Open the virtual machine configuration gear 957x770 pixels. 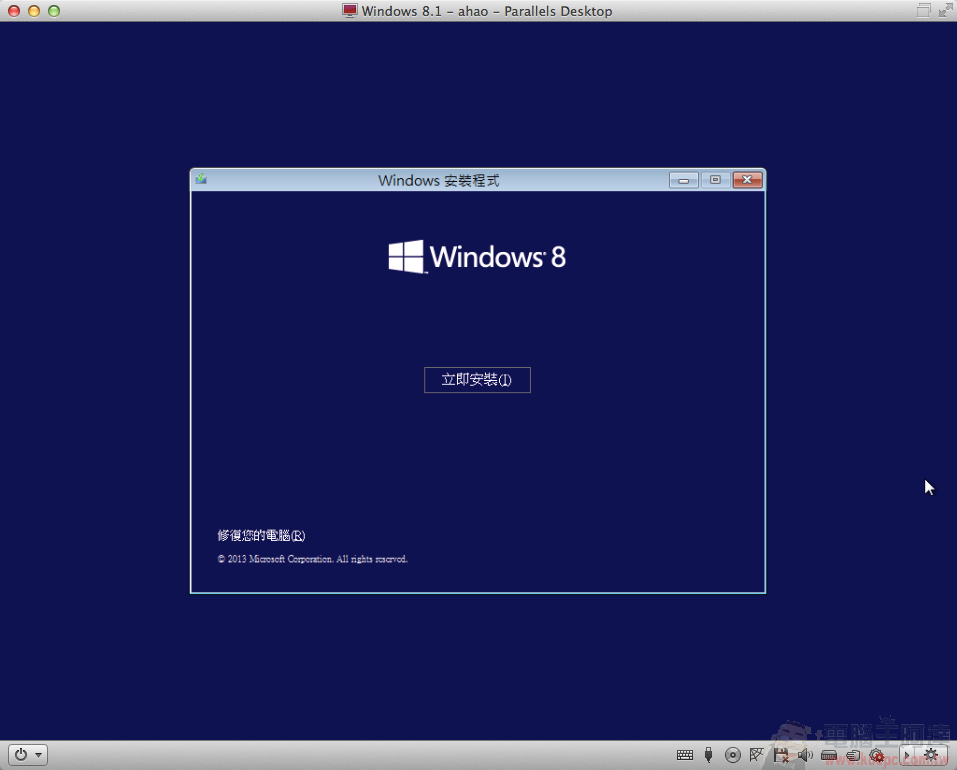coord(931,755)
